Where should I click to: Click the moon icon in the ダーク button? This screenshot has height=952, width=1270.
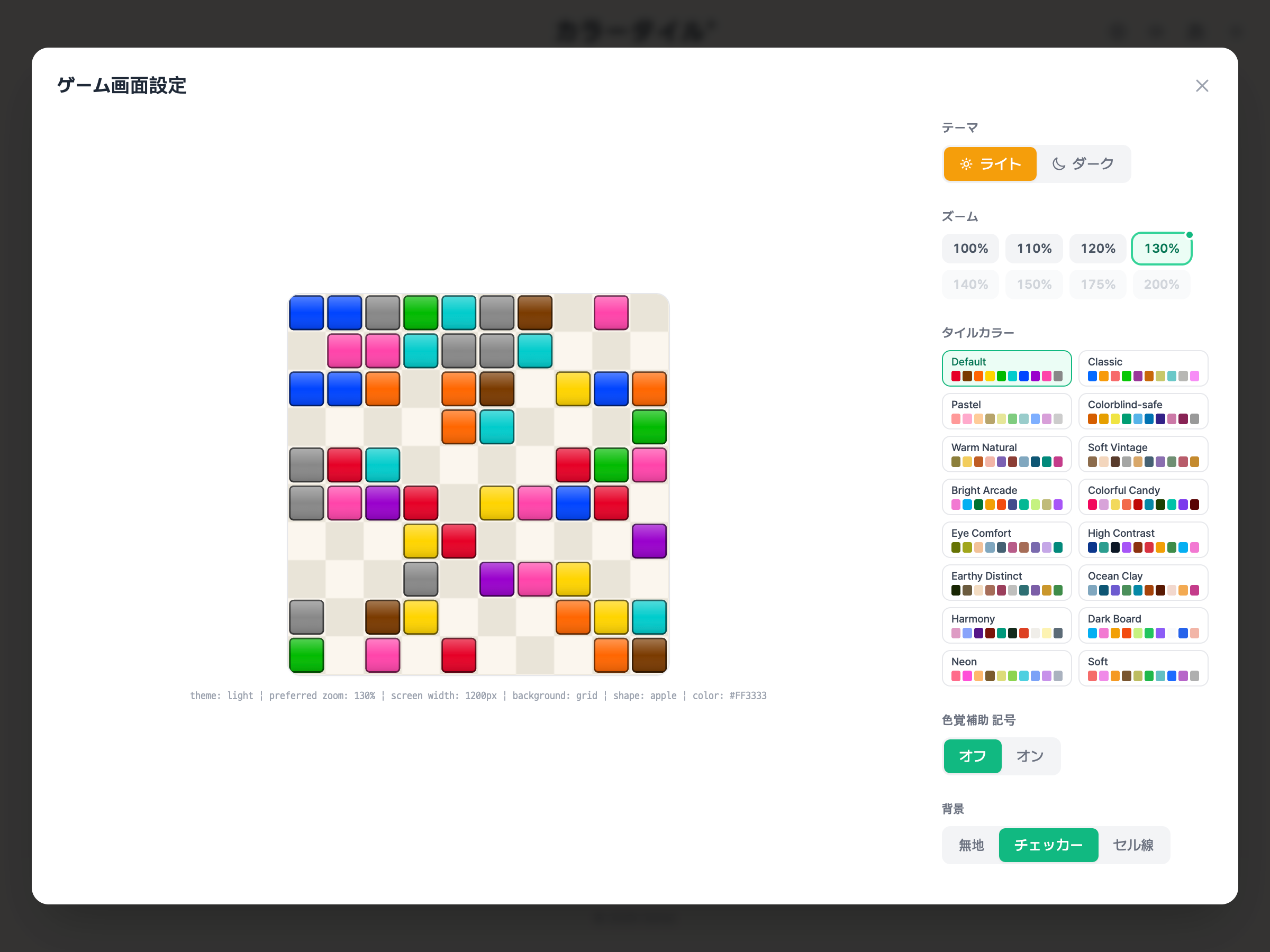[1059, 164]
